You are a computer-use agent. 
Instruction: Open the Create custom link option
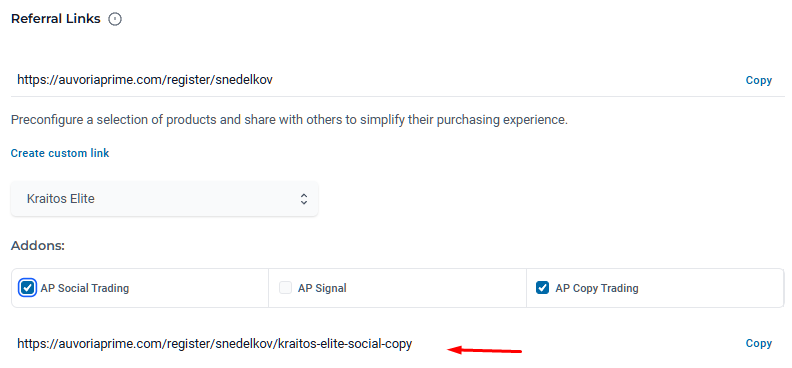point(60,153)
